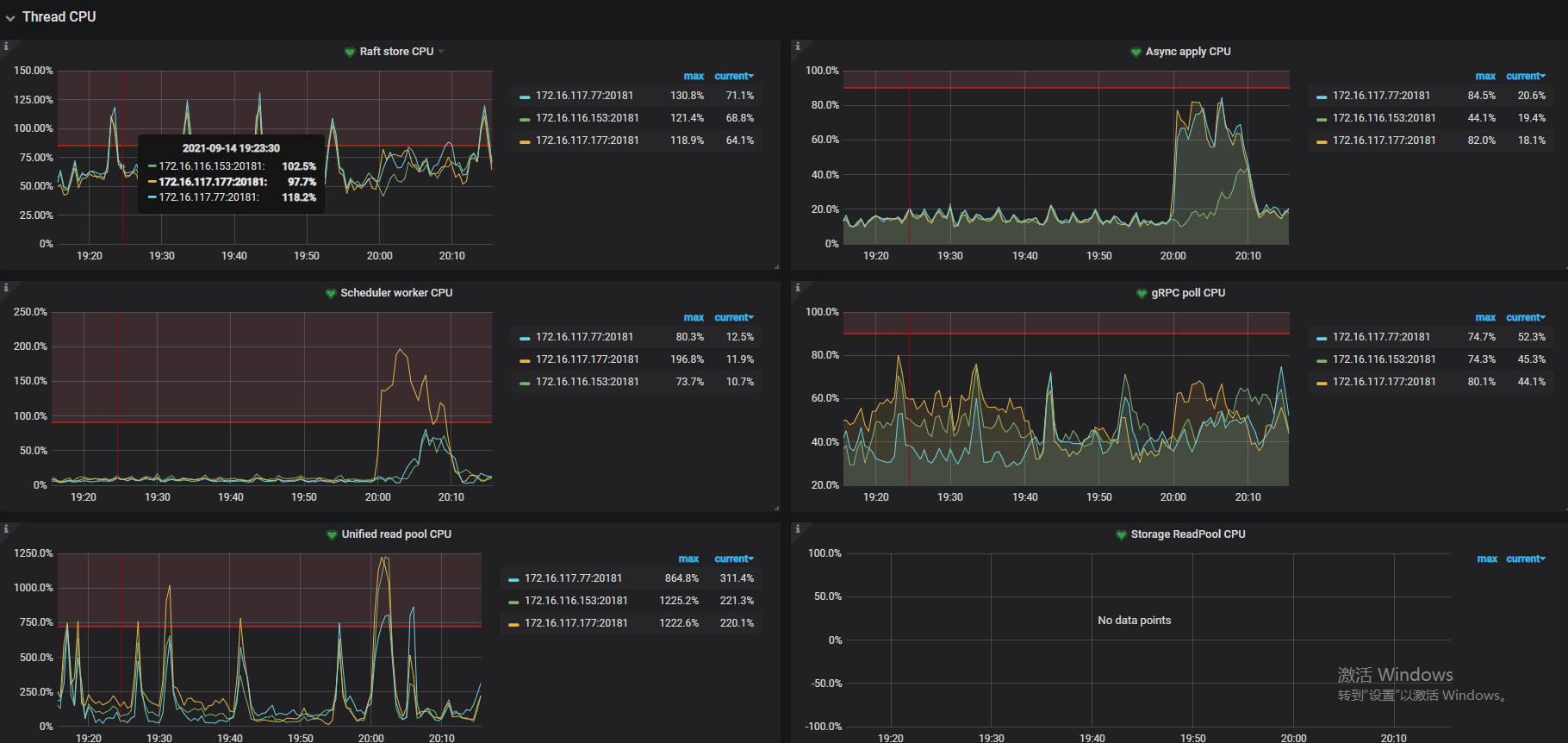Sort gRPC poll CPU legend by max column
The height and width of the screenshot is (743, 1568).
pyautogui.click(x=1484, y=317)
